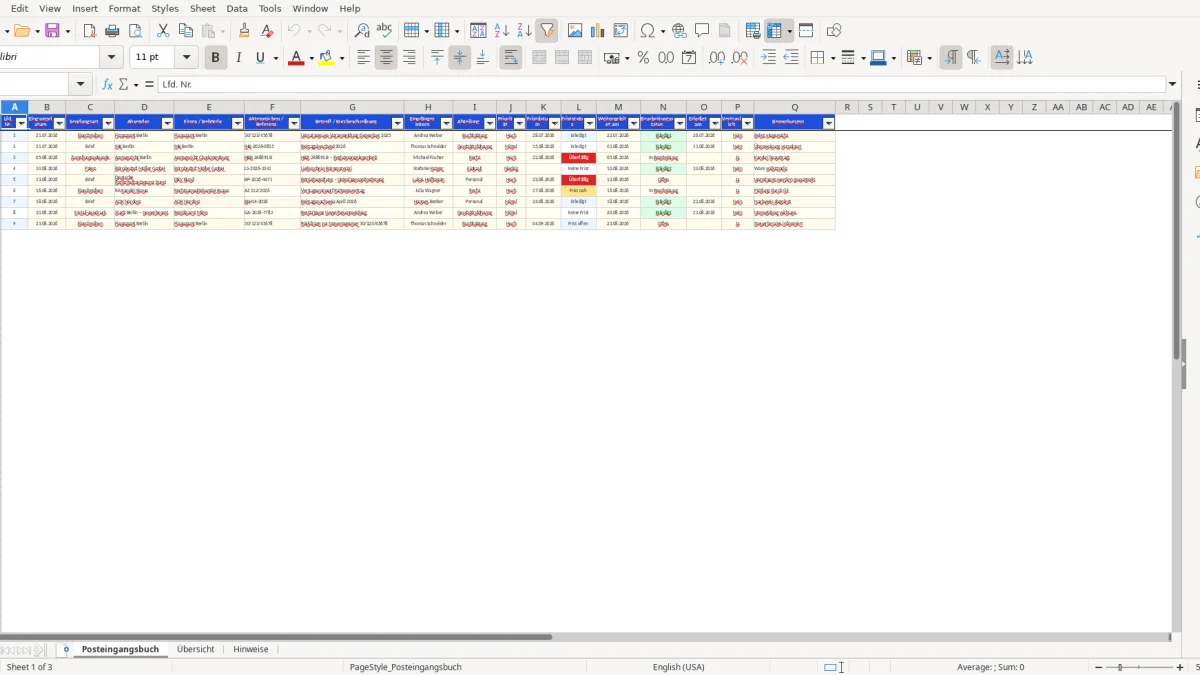The width and height of the screenshot is (1200, 675).
Task: Open Find & Replace icon
Action: point(362,31)
